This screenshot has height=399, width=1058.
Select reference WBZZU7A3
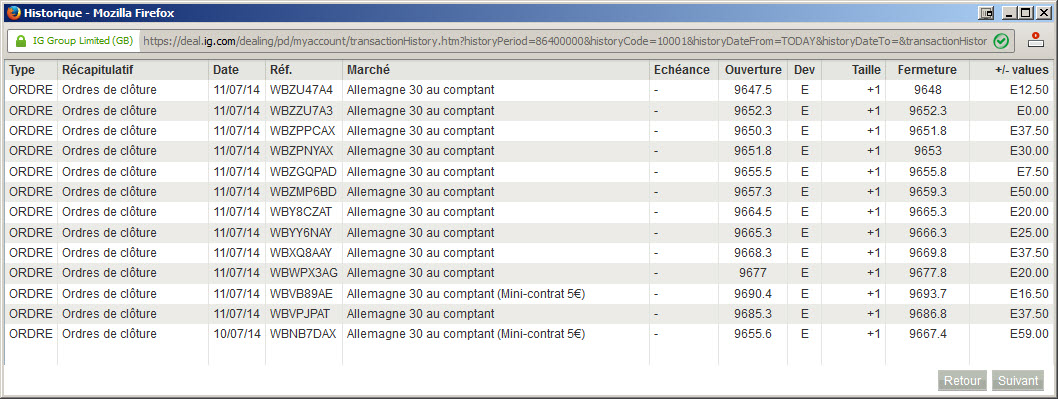coord(301,111)
